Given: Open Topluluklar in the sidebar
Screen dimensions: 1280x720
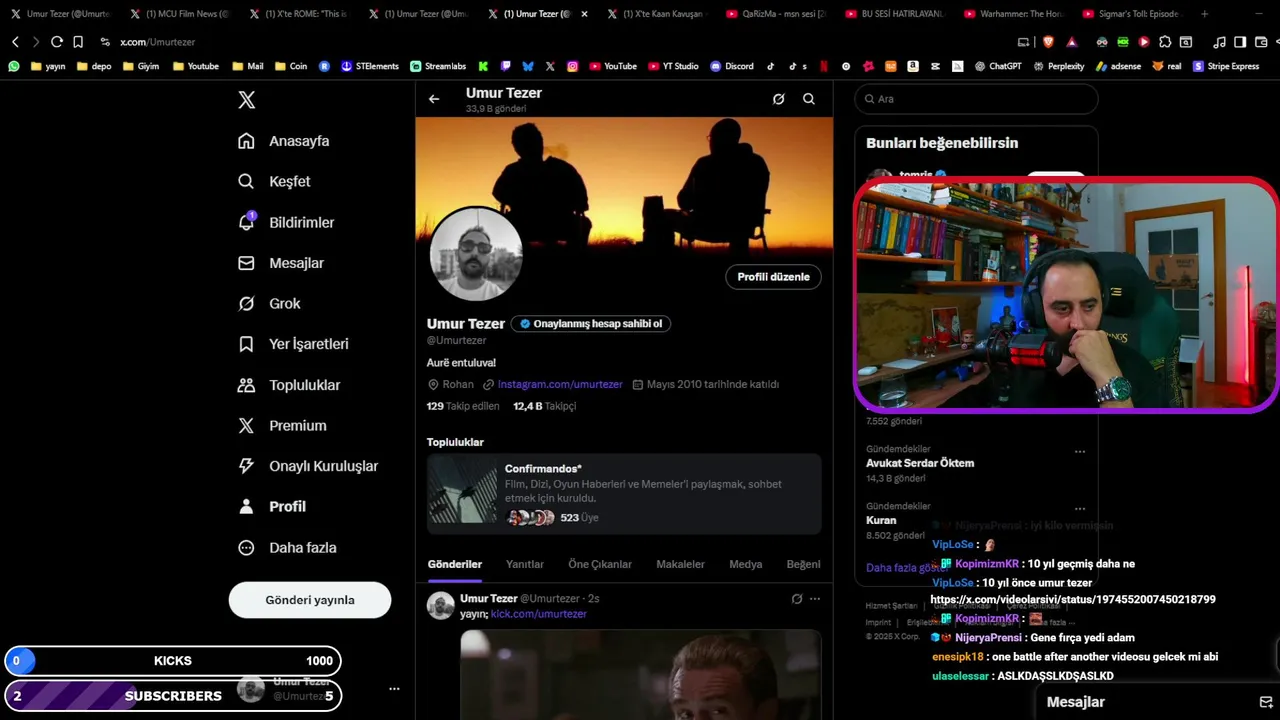Looking at the screenshot, I should click(290, 385).
